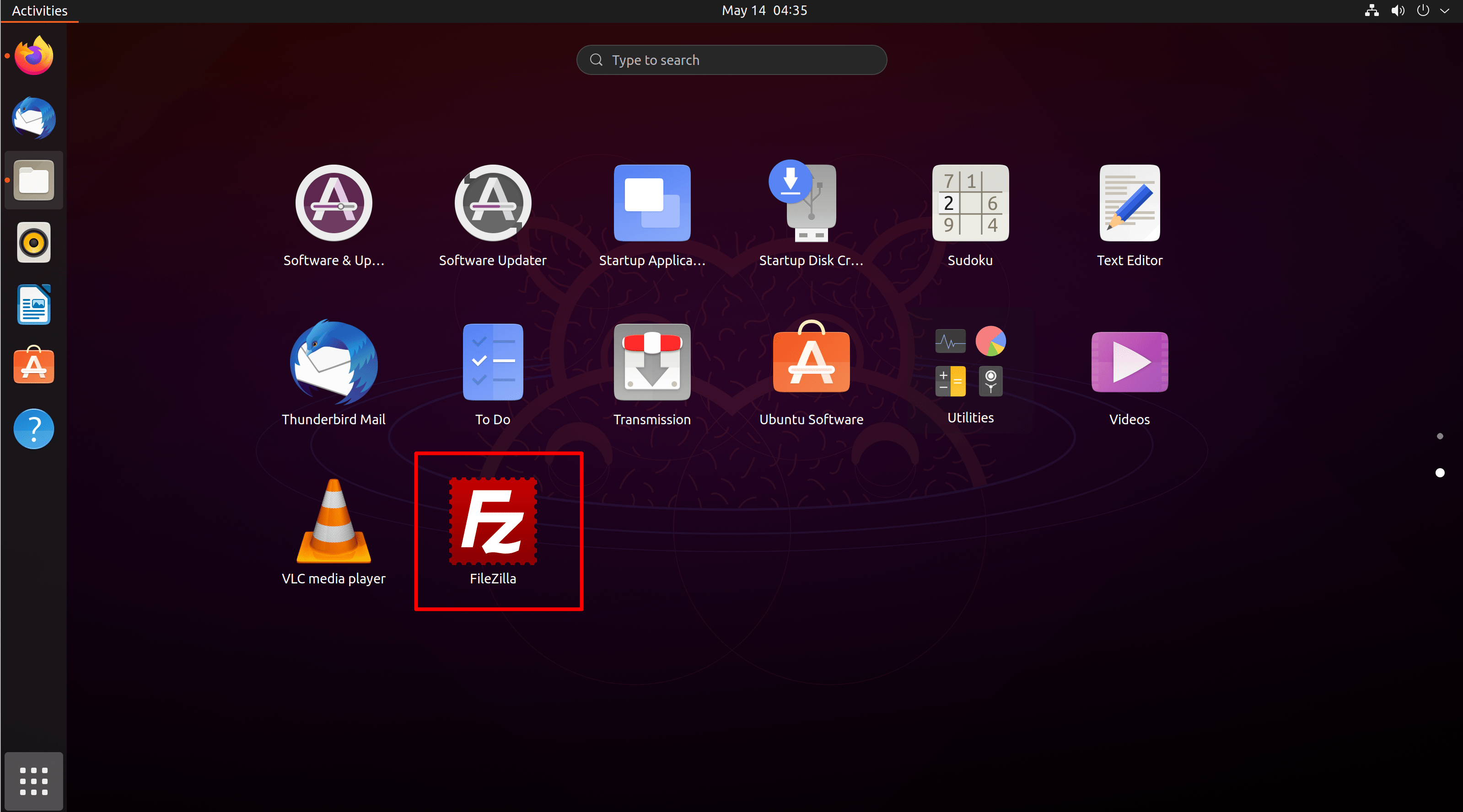Click the Activities button

click(x=39, y=11)
